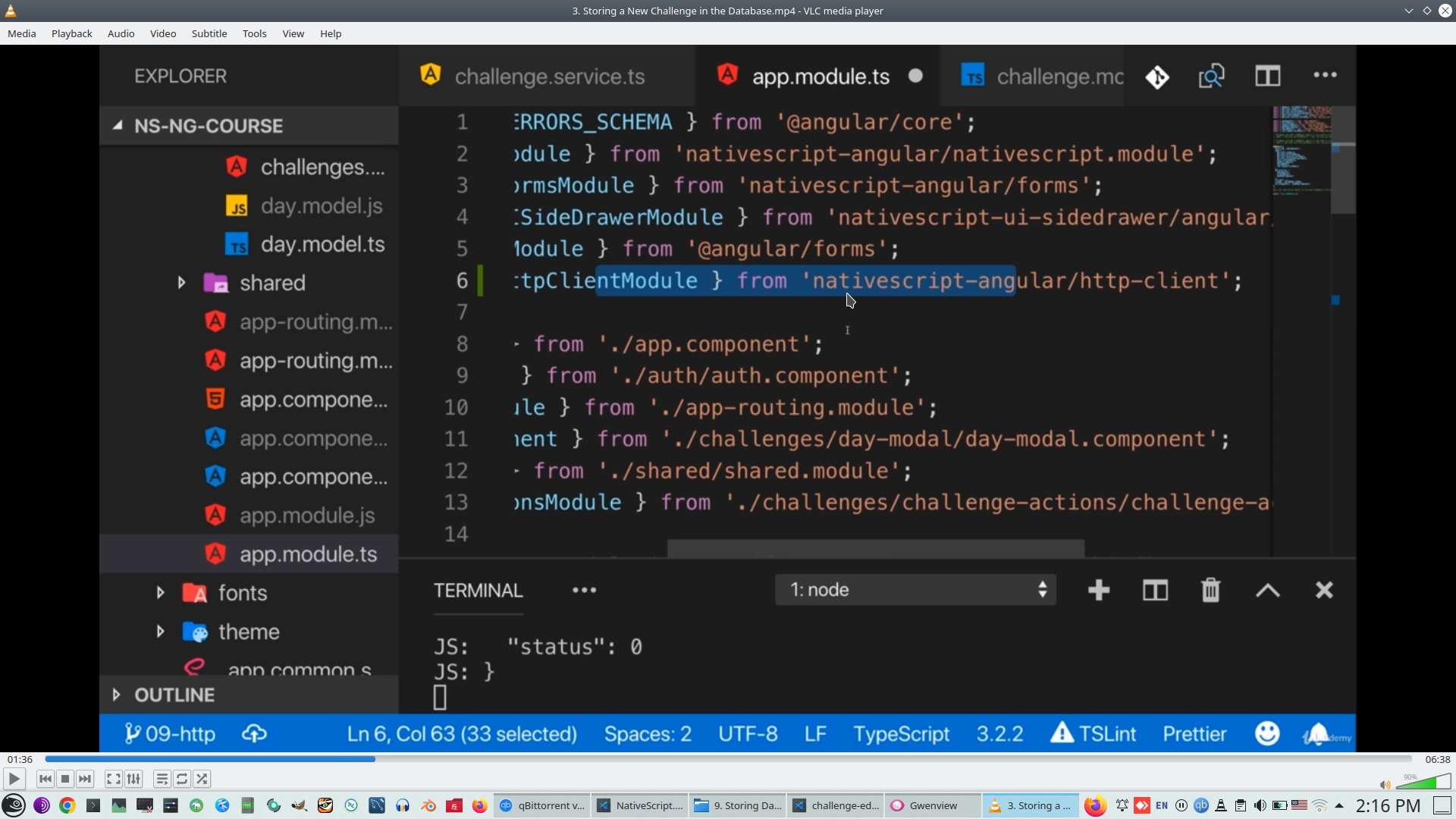Skip to previous media track
The image size is (1456, 819).
coord(45,779)
